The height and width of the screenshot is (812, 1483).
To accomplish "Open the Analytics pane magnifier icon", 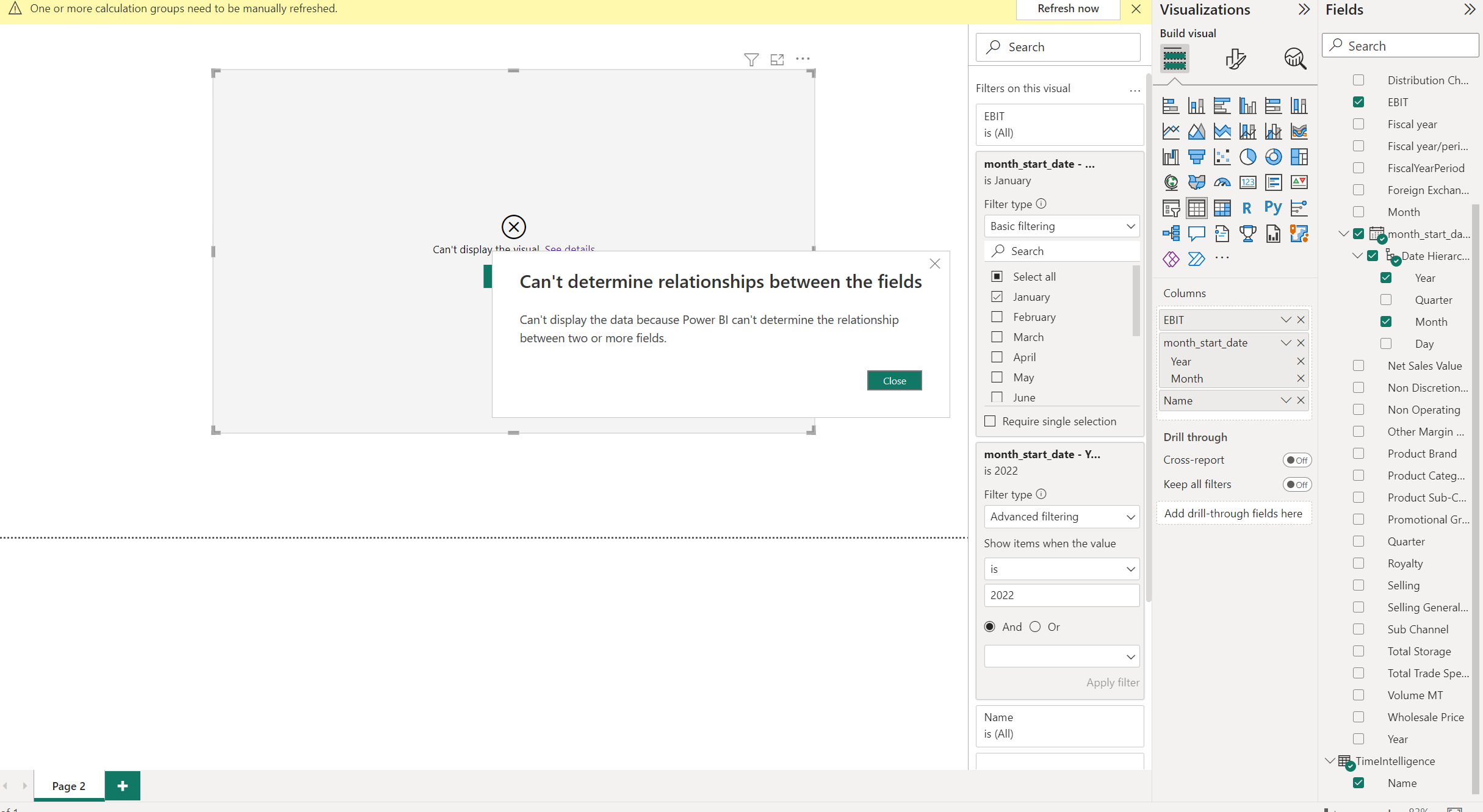I will 1295,59.
